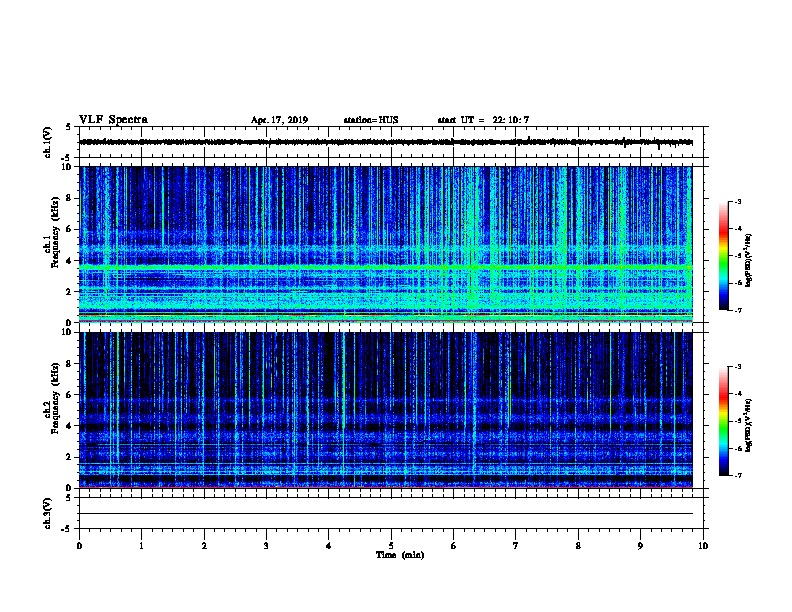Image resolution: width=792 pixels, height=612 pixels.
Task: Click the time axis tick label "1"
Action: pos(141,546)
